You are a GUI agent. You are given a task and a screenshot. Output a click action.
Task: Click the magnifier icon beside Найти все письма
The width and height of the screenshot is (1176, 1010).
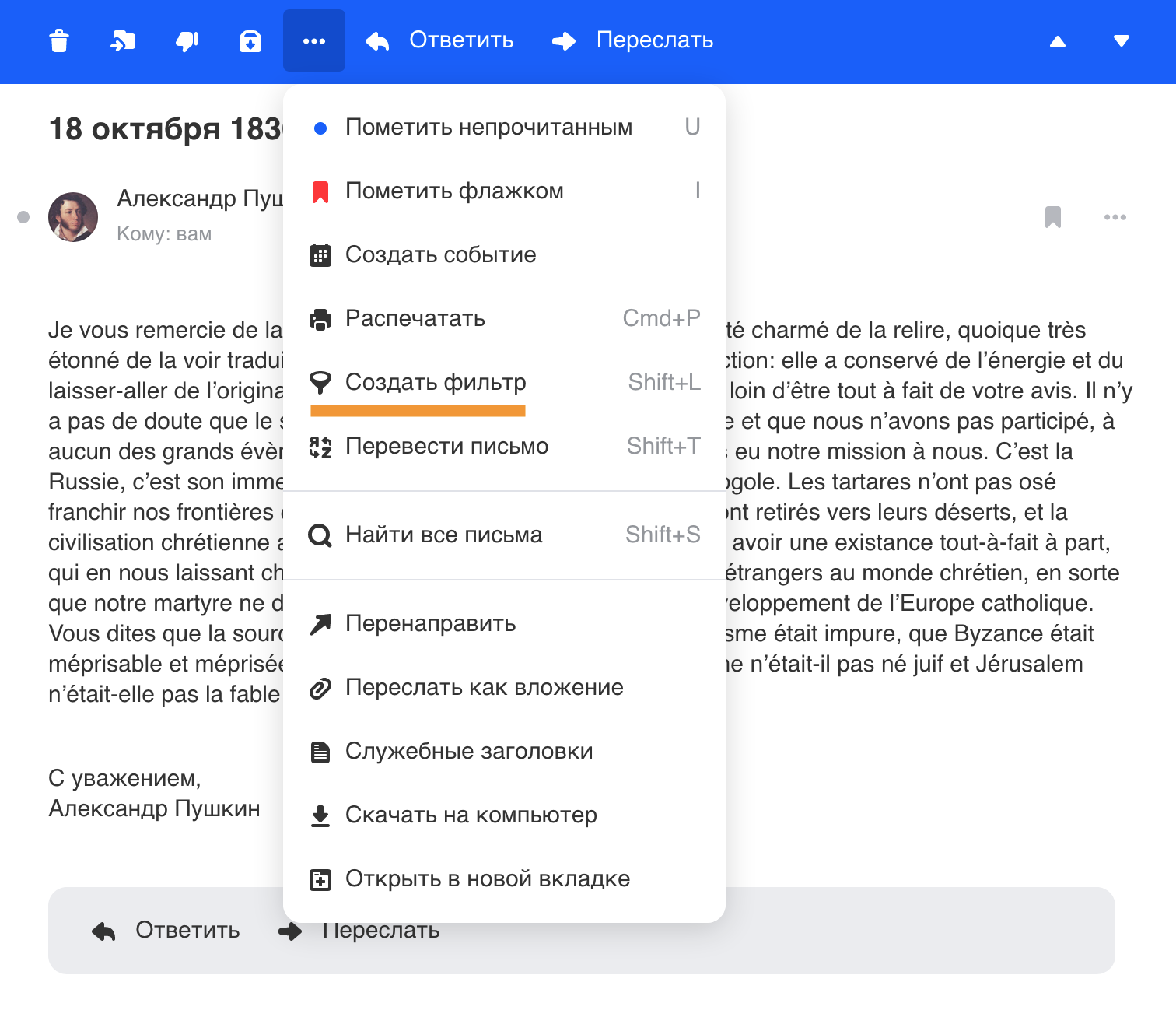click(320, 535)
